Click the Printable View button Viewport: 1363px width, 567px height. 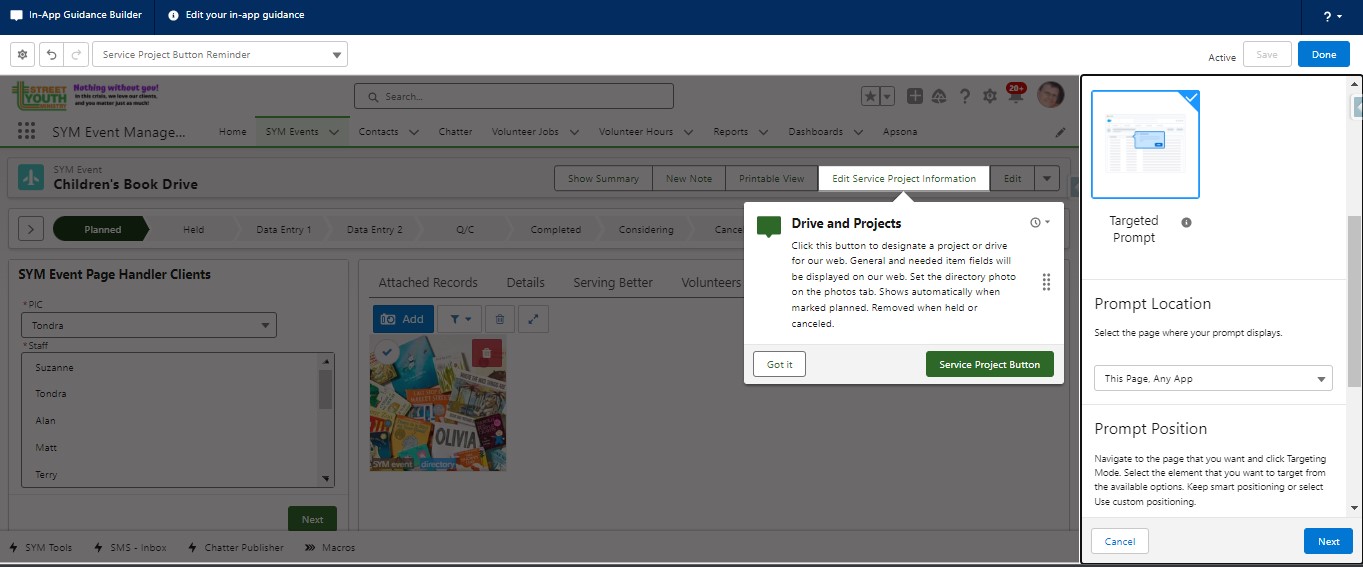[771, 178]
